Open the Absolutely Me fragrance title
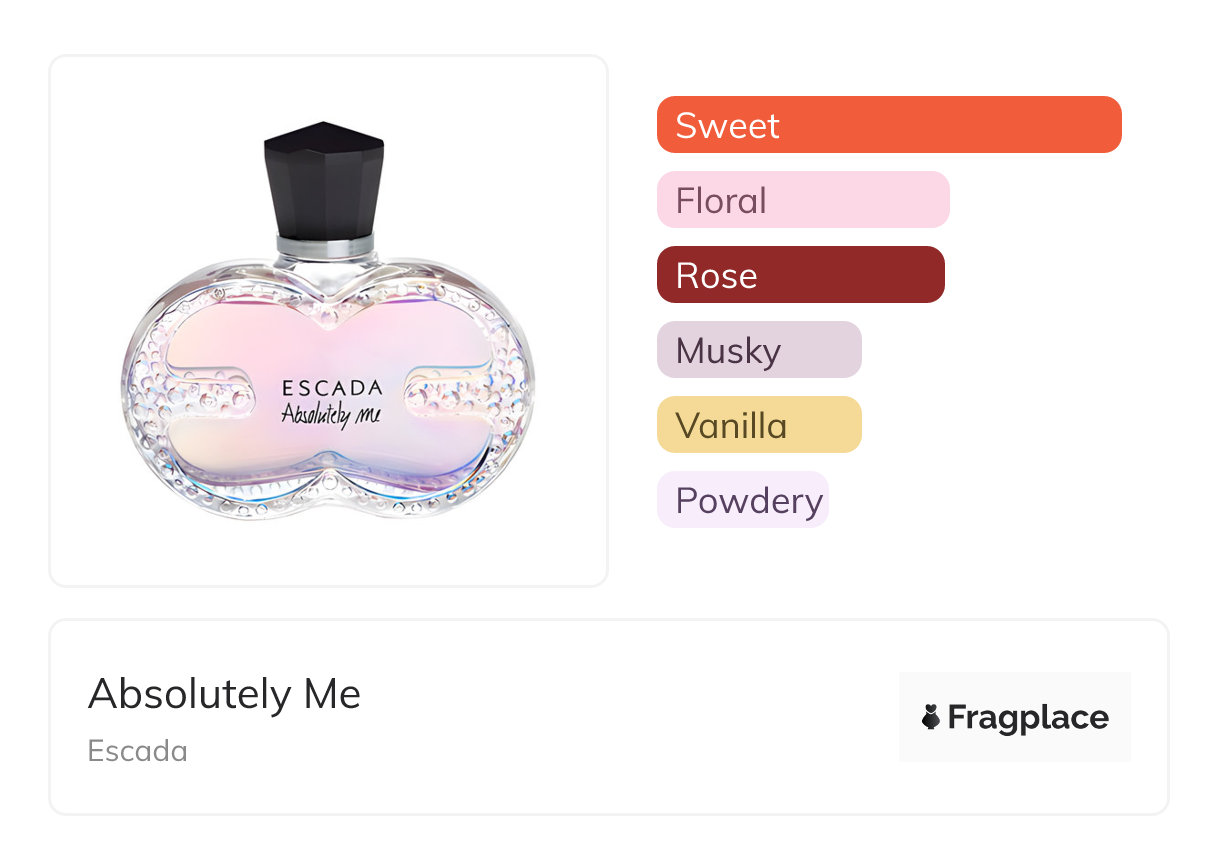This screenshot has width=1218, height=864. [224, 694]
